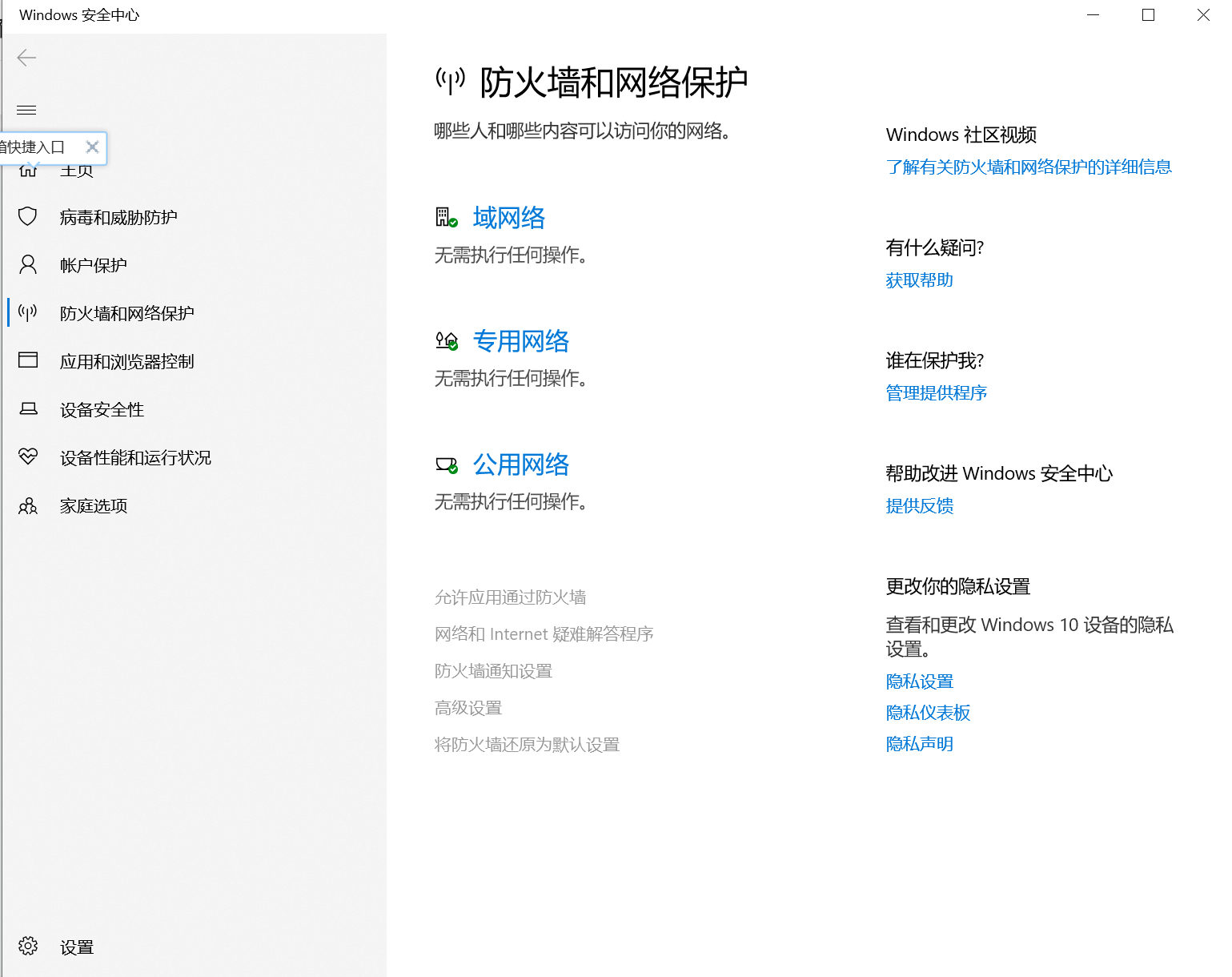Image resolution: width=1232 pixels, height=977 pixels.
Task: Click 无需执行任何操作 under 专用网络
Action: [511, 378]
